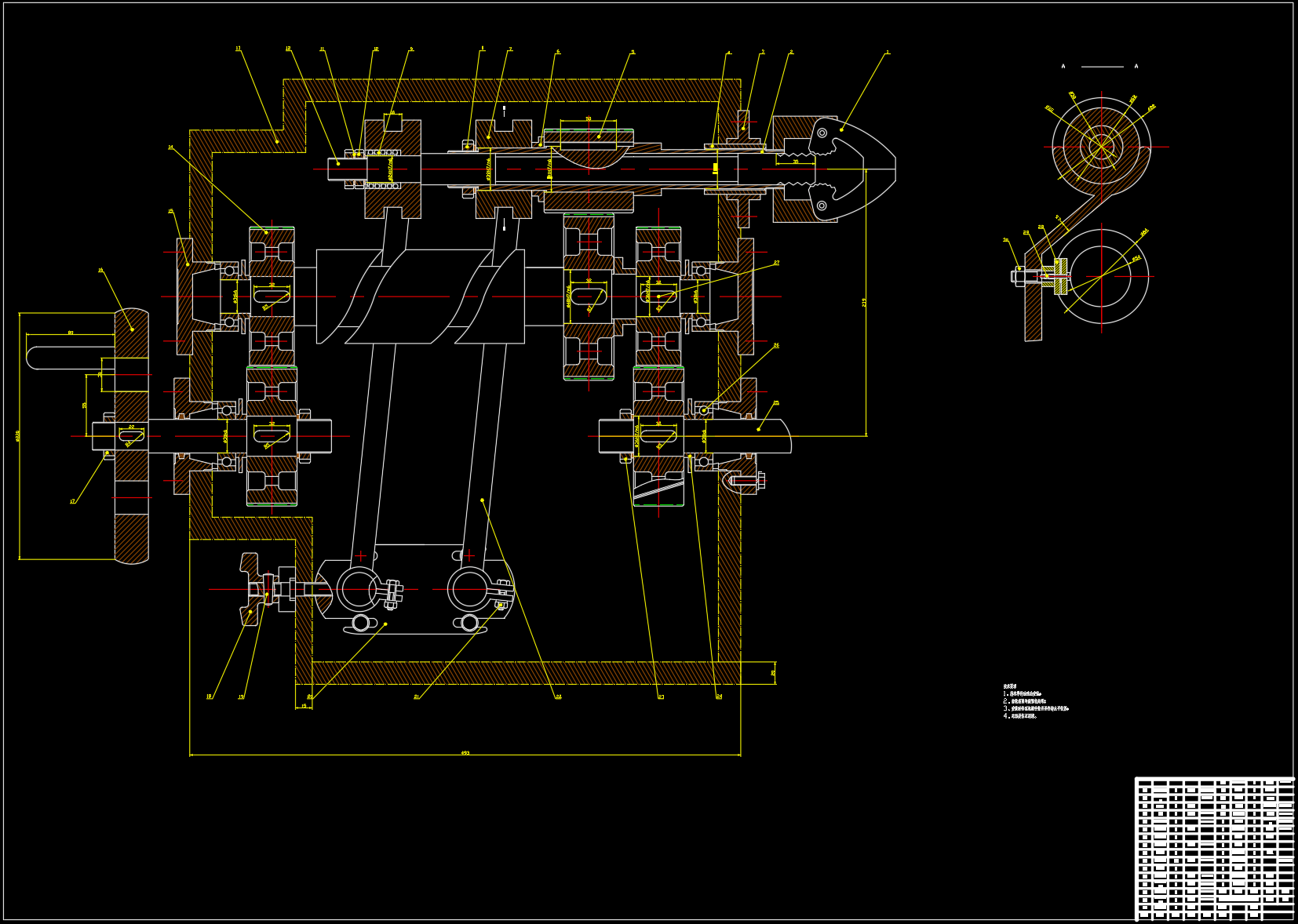1298x924 pixels.
Task: Select the section A-A view title line
Action: (1101, 67)
